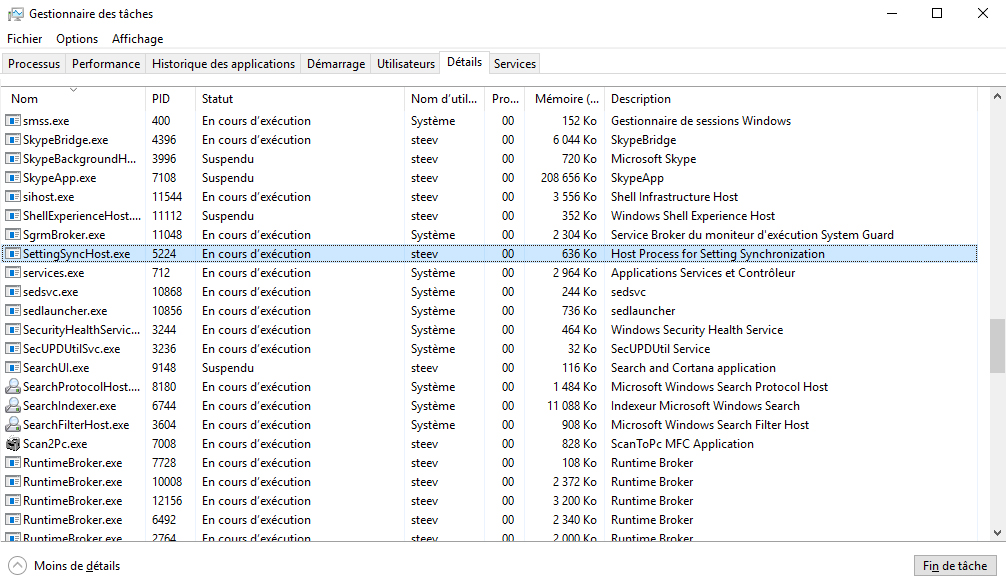Image resolution: width=1006 pixels, height=587 pixels.
Task: Click the Scan2Pc.exe scanner icon
Action: point(13,444)
